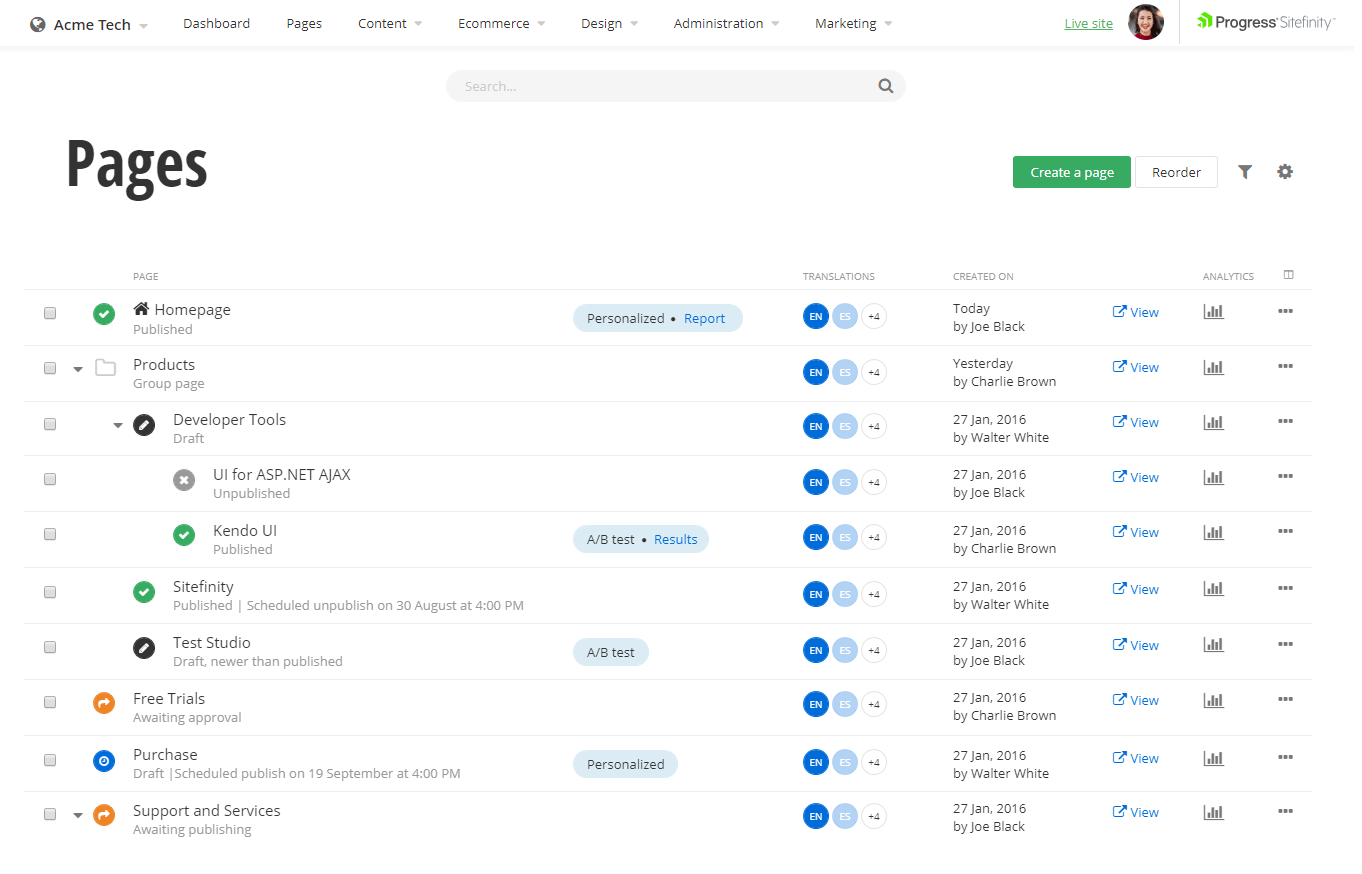
Task: Open the Test Studio page title
Action: (212, 642)
